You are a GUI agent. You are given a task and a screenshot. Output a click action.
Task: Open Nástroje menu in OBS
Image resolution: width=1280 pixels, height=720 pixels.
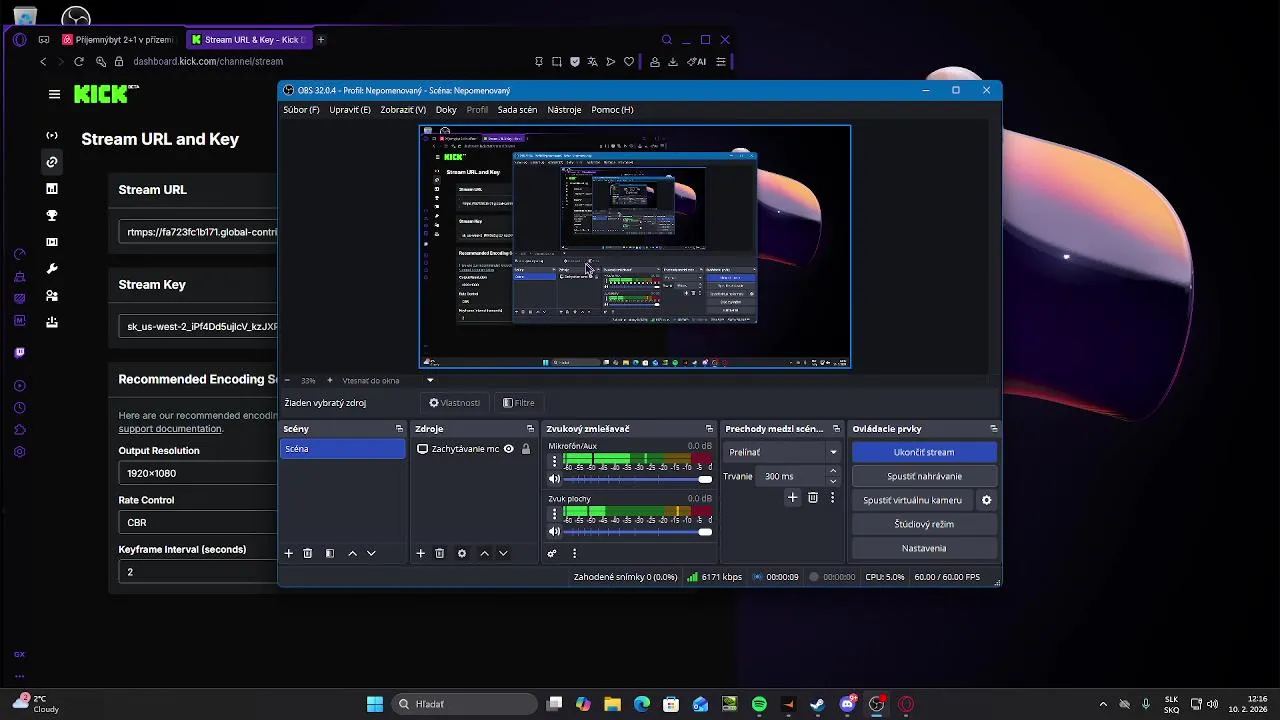click(564, 110)
